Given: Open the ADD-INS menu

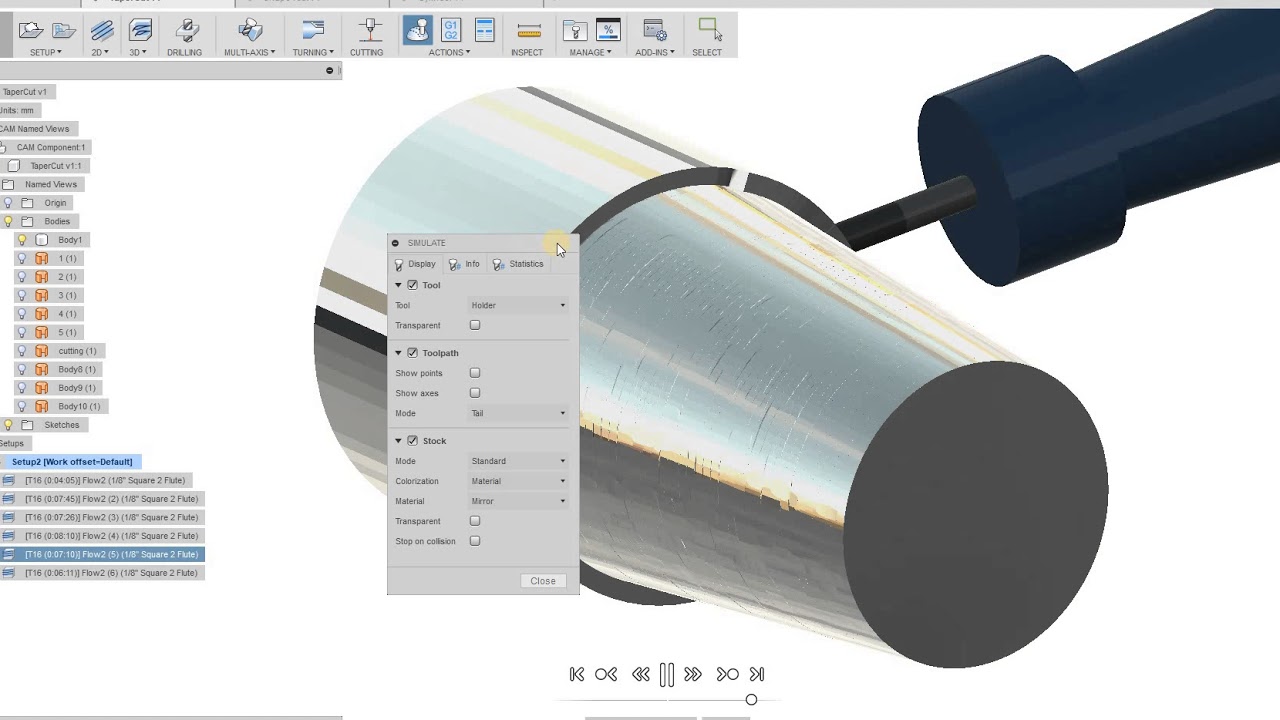Looking at the screenshot, I should (x=654, y=52).
